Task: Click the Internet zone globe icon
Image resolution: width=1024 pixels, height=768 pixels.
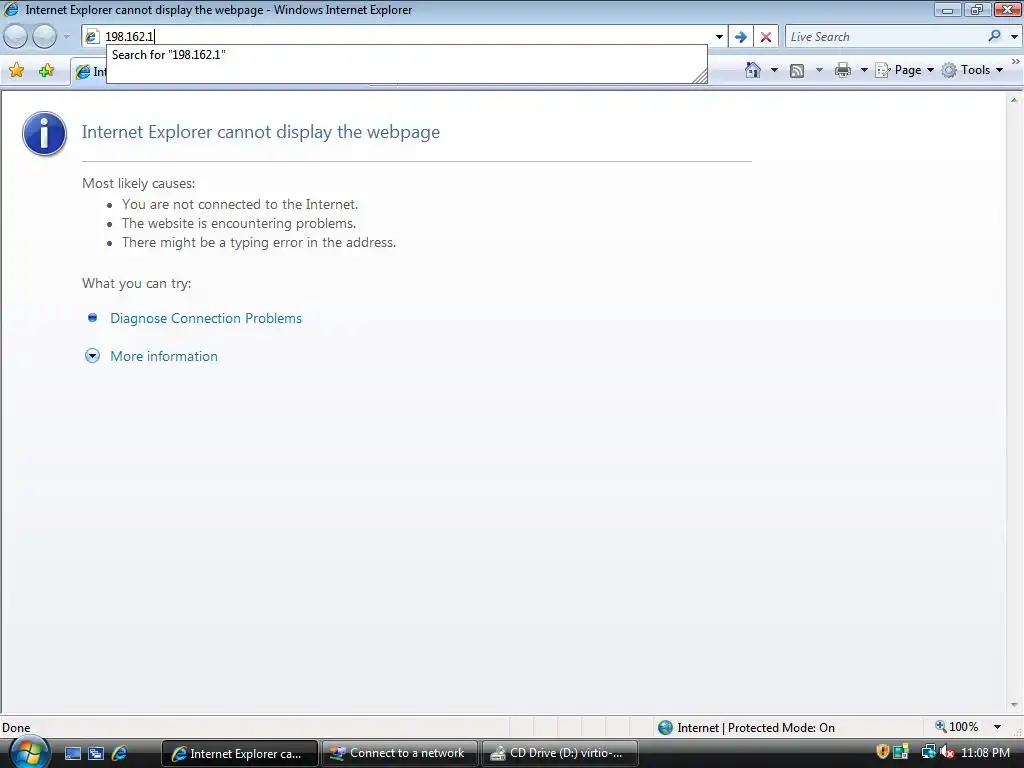Action: tap(665, 728)
